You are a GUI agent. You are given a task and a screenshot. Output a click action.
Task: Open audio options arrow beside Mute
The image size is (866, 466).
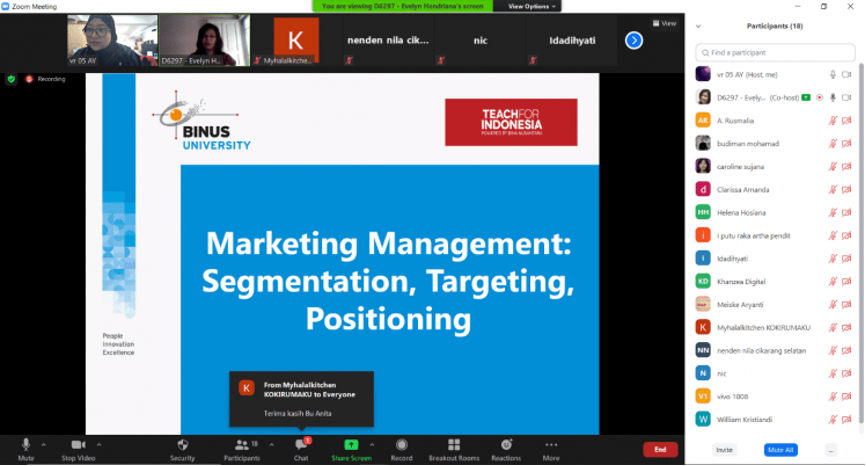point(44,444)
